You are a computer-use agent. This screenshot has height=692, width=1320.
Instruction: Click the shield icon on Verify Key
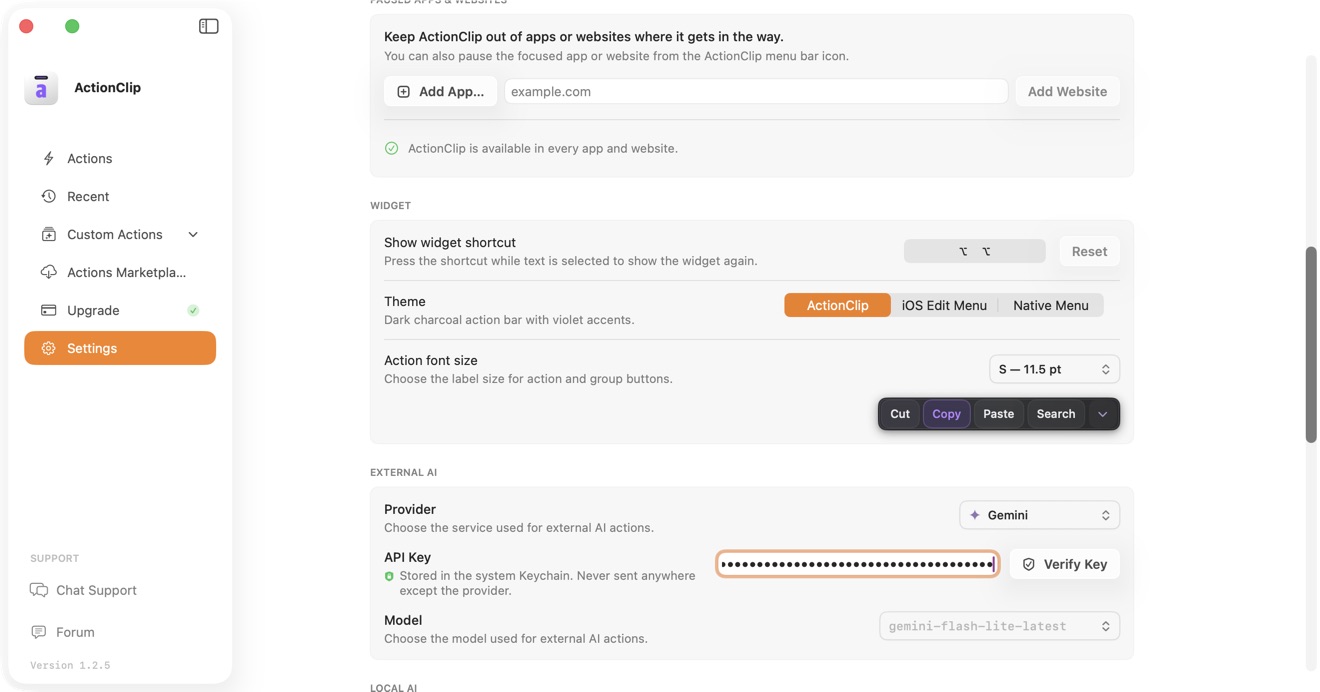(1028, 564)
